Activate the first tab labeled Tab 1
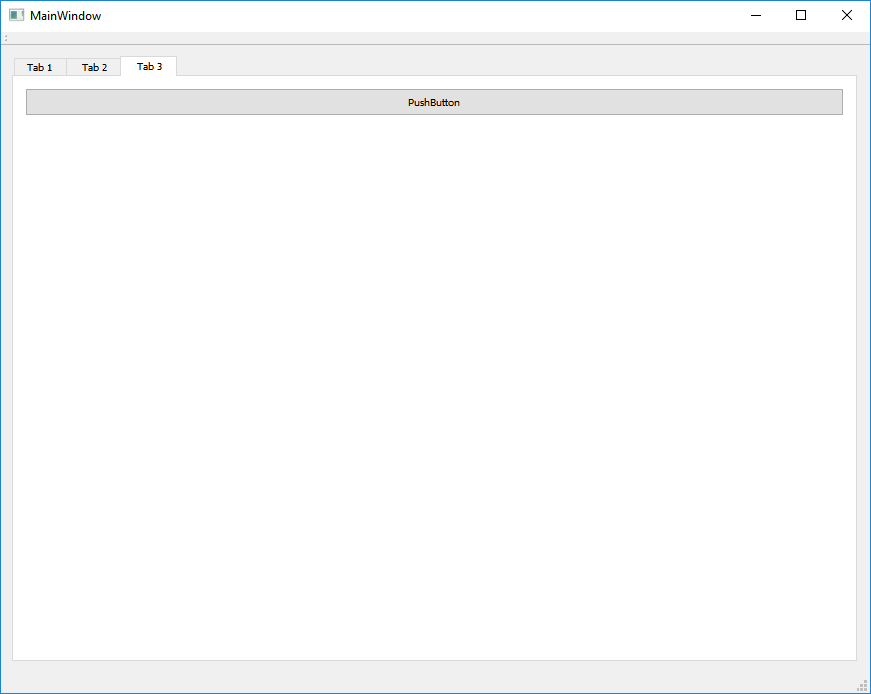Screen dimensions: 871x694 40,67
